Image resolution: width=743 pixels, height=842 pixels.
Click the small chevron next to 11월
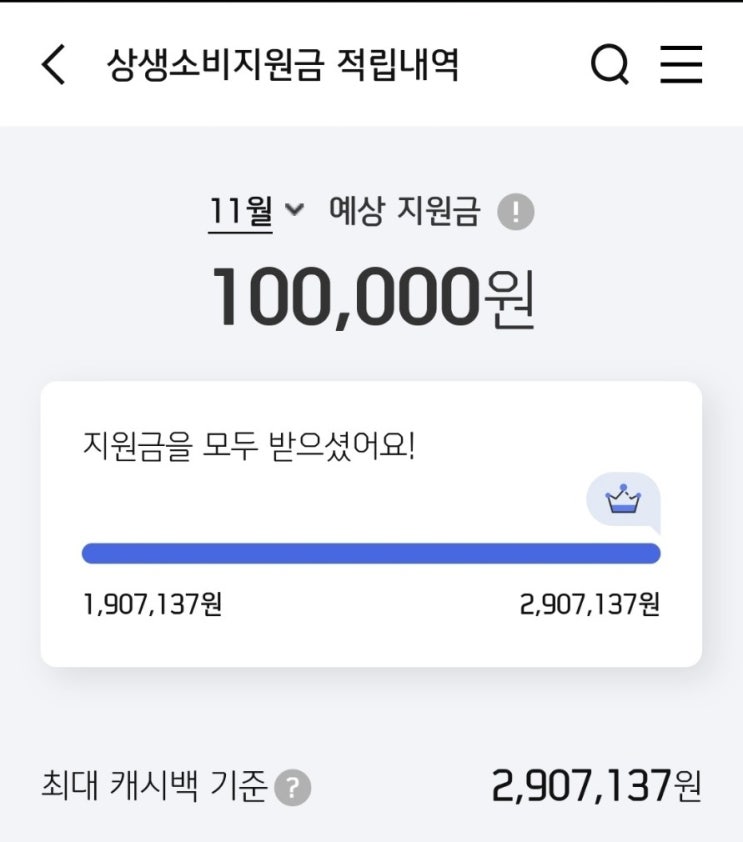coord(293,210)
